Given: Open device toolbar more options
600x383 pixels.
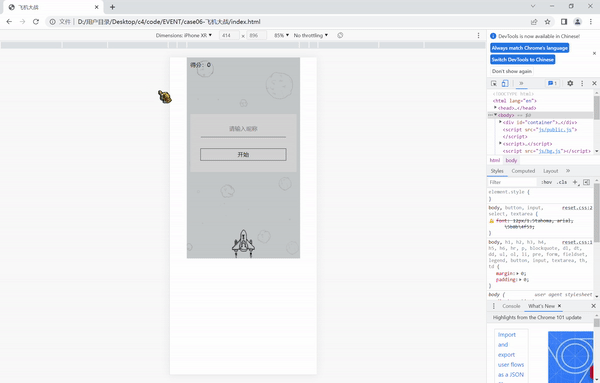Looking at the screenshot, I should [x=478, y=35].
